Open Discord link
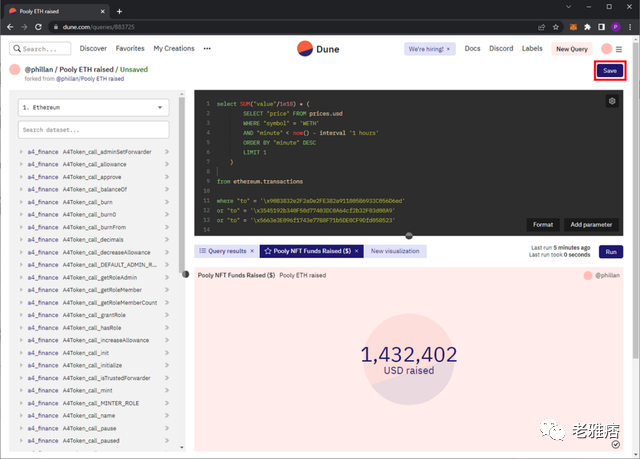Image resolution: width=640 pixels, height=459 pixels. [x=501, y=49]
